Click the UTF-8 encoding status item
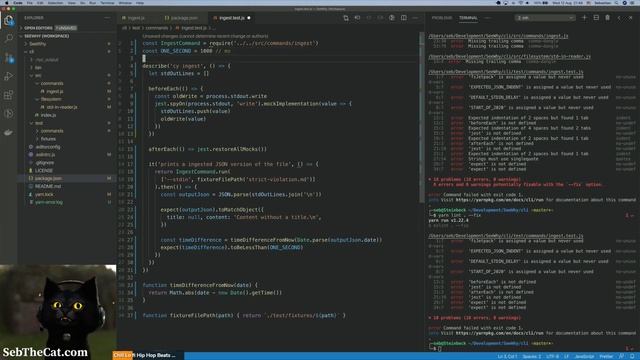This screenshot has height=360, width=640. [x=552, y=356]
